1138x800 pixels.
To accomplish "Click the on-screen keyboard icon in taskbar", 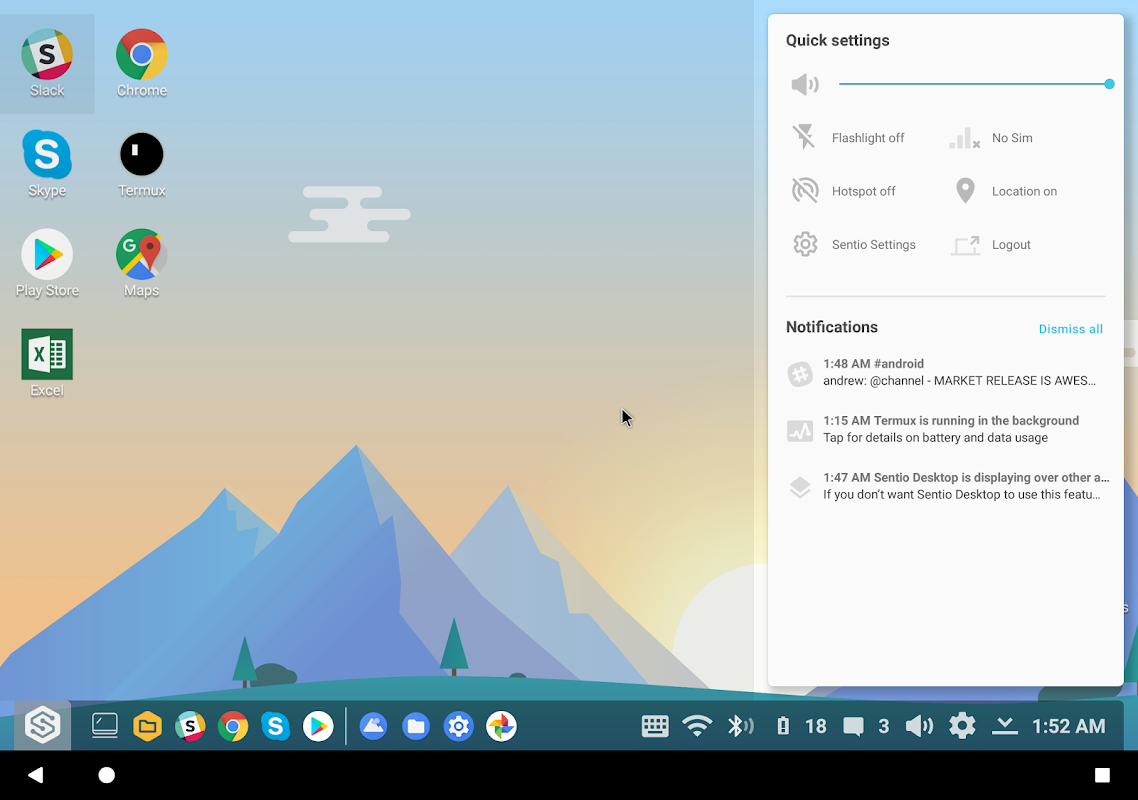I will 655,726.
